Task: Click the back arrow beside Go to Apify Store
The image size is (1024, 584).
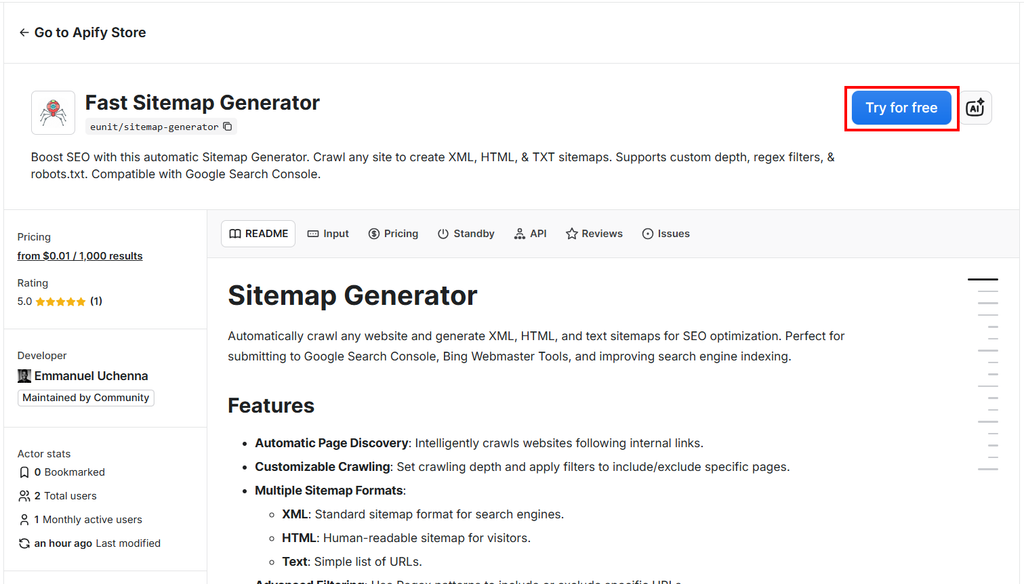Action: [x=24, y=33]
